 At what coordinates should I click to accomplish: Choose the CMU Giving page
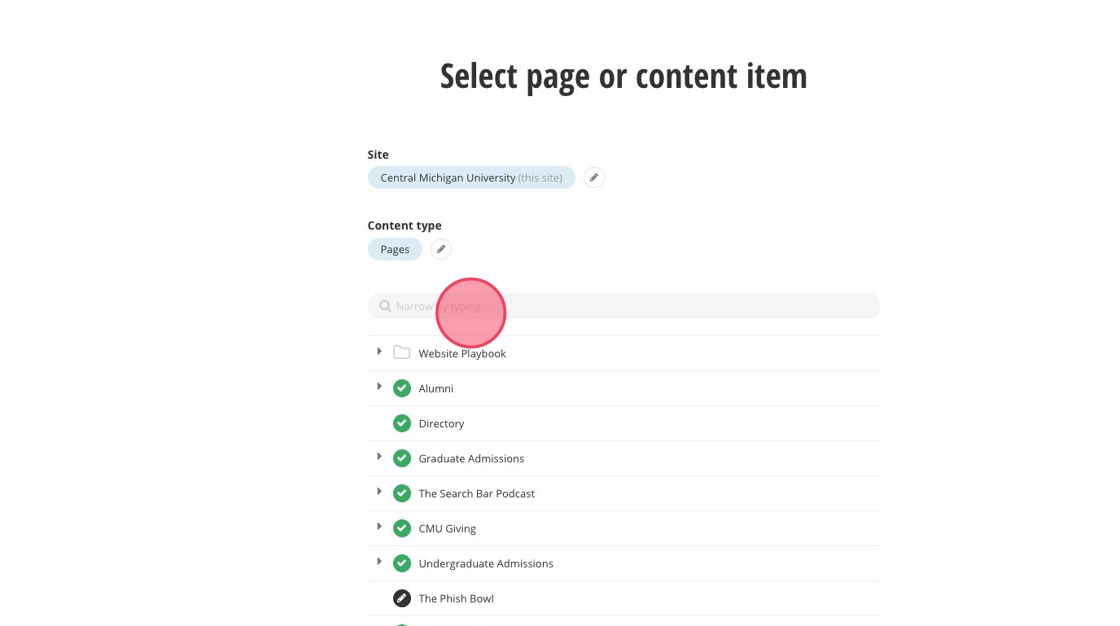447,529
